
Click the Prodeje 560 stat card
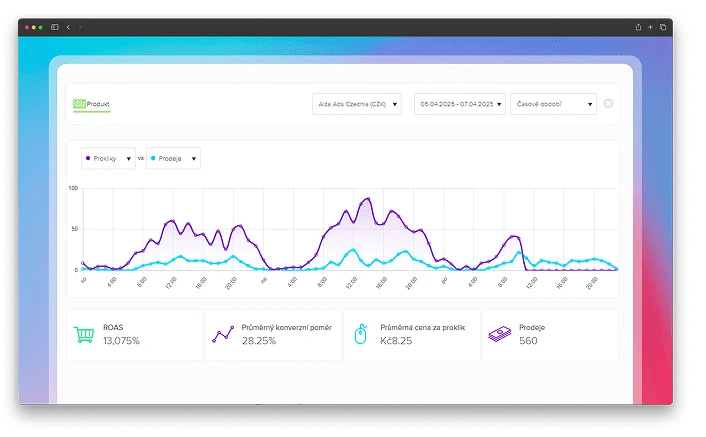(x=551, y=335)
